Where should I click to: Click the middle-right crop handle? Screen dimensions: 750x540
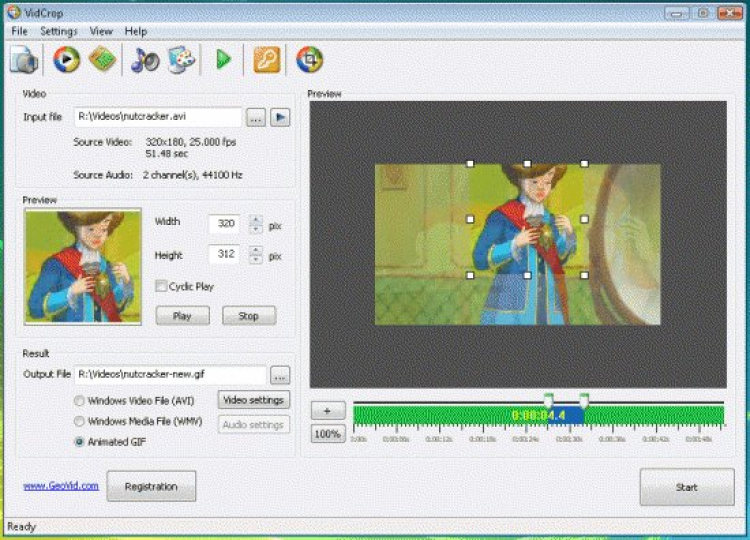(584, 219)
